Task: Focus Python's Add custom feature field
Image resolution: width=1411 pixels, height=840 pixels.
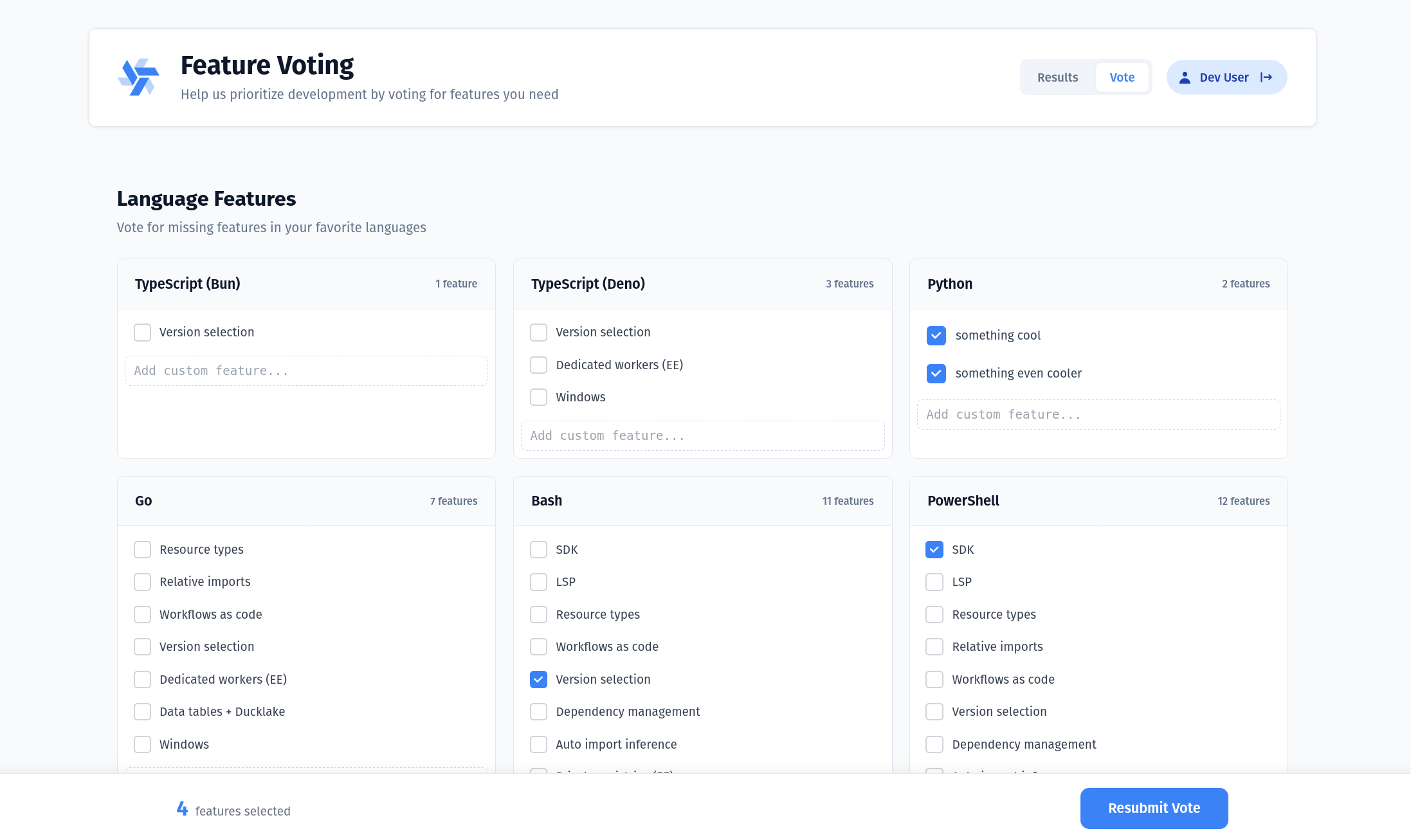Action: point(1098,415)
